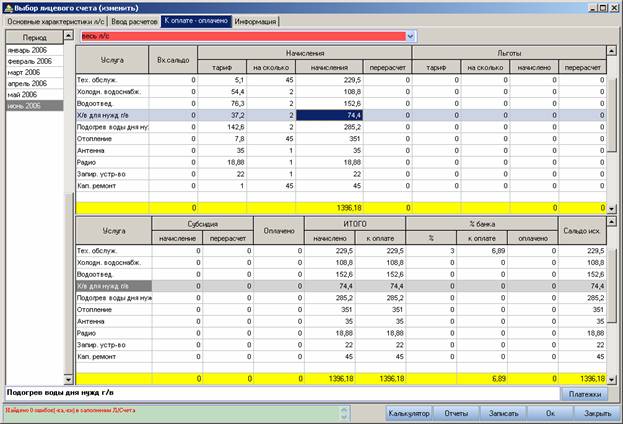
Task: Select февраль 2006 period
Action: click(x=34, y=61)
